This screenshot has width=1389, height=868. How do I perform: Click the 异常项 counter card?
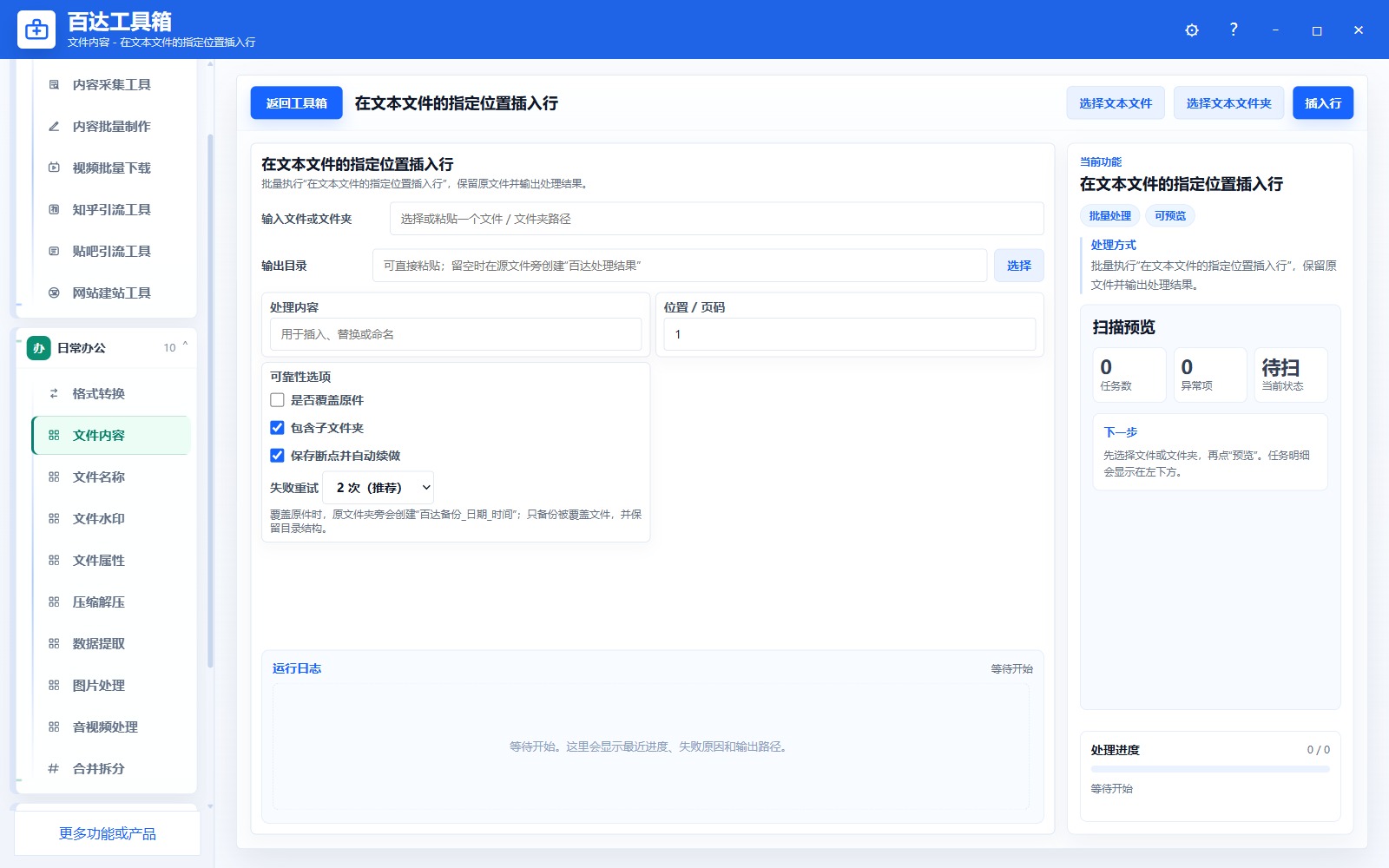[1210, 375]
